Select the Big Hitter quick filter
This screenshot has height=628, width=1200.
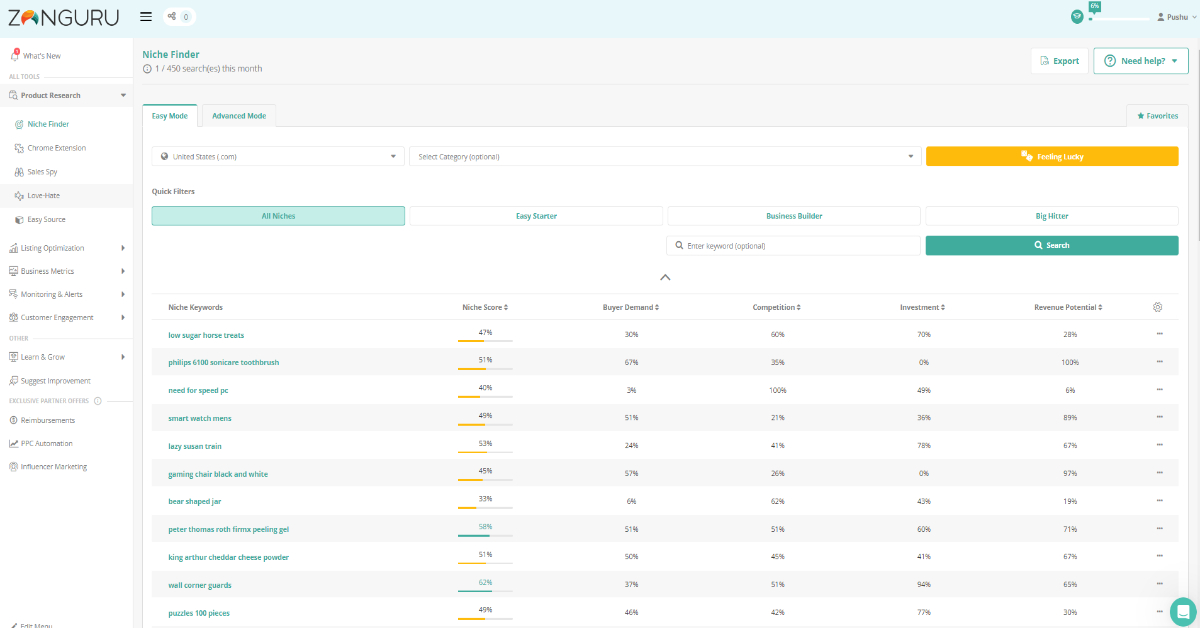tap(1052, 216)
